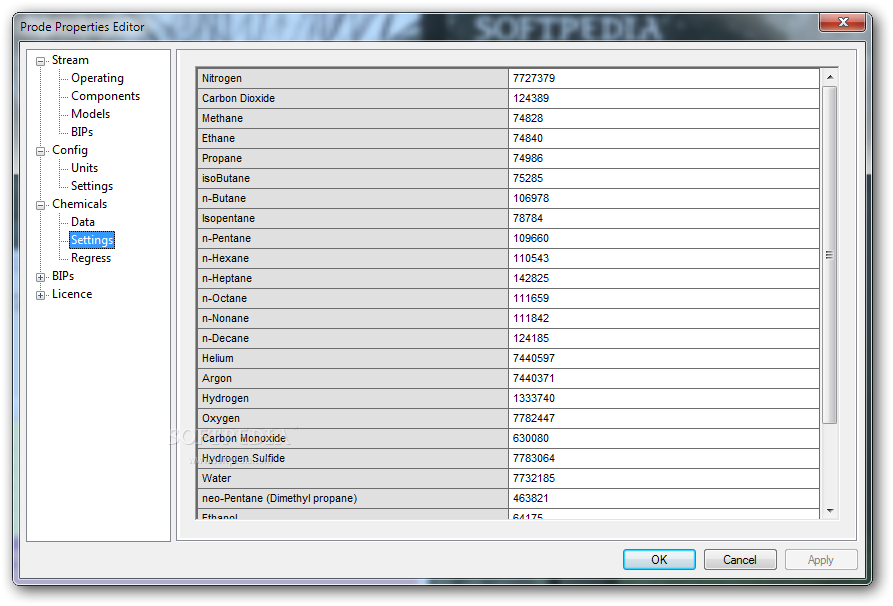Screen dimensions: 893x606
Task: Close the Prode Properties Editor window
Action: tap(843, 22)
